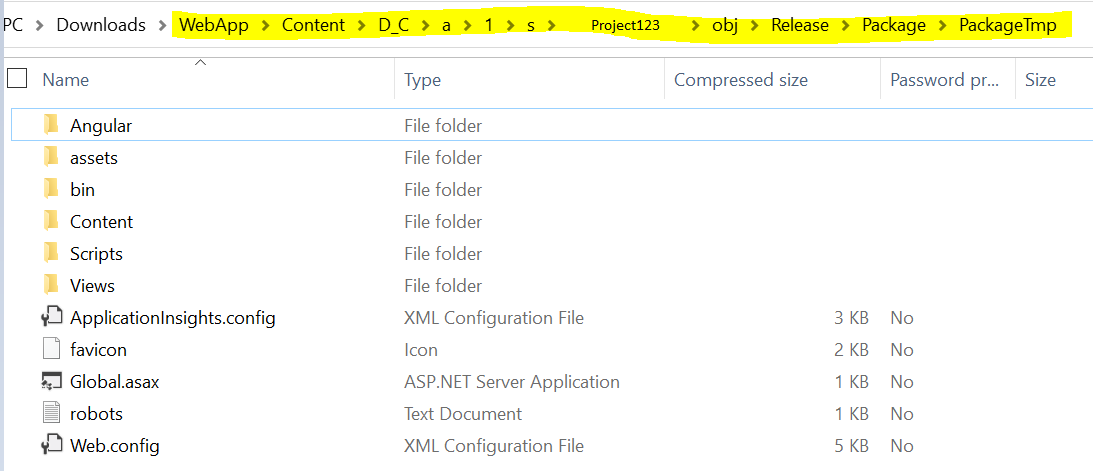Select the robots text document icon
Image resolution: width=1093 pixels, height=471 pixels.
pos(52,413)
